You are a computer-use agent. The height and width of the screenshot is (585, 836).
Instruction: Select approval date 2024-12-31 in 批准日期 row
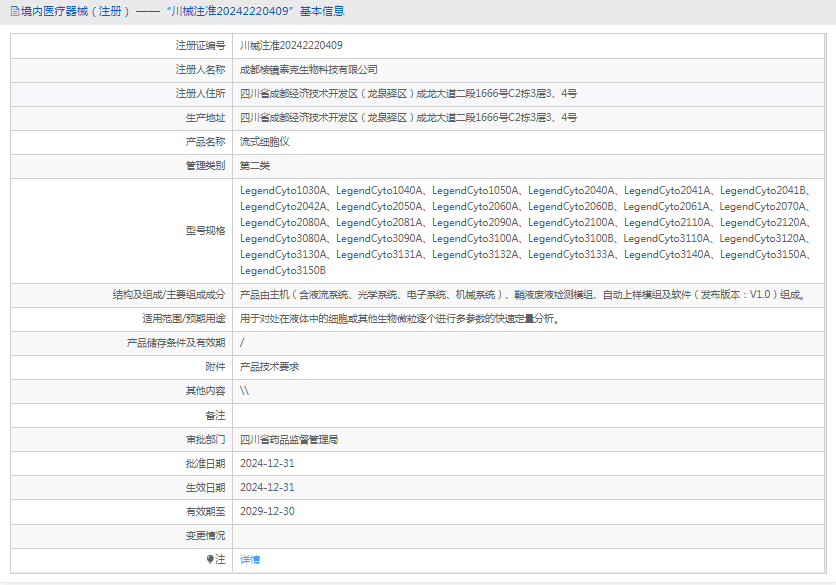[x=267, y=463]
